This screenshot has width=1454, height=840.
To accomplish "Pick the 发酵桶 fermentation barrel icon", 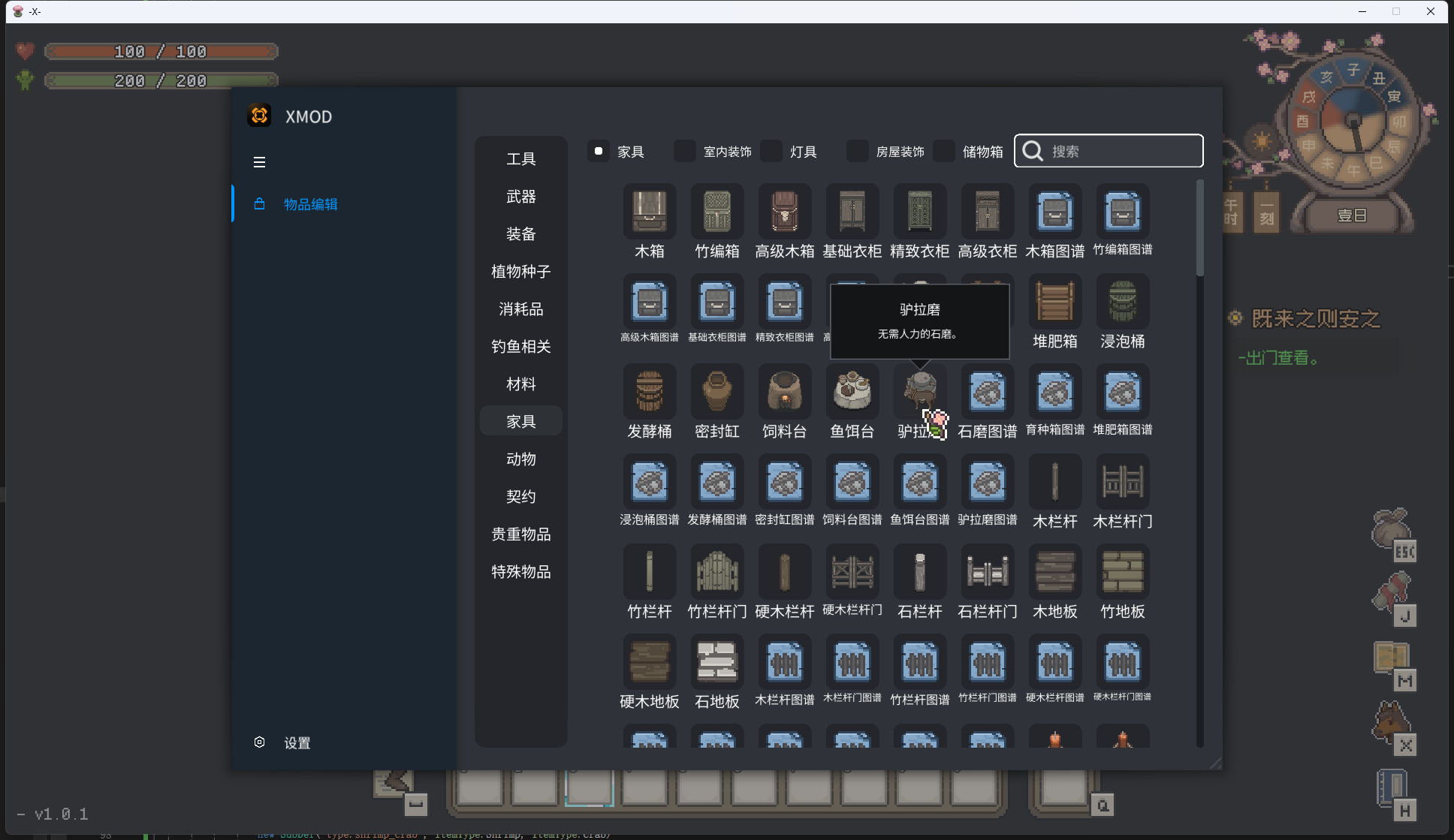I will click(649, 391).
